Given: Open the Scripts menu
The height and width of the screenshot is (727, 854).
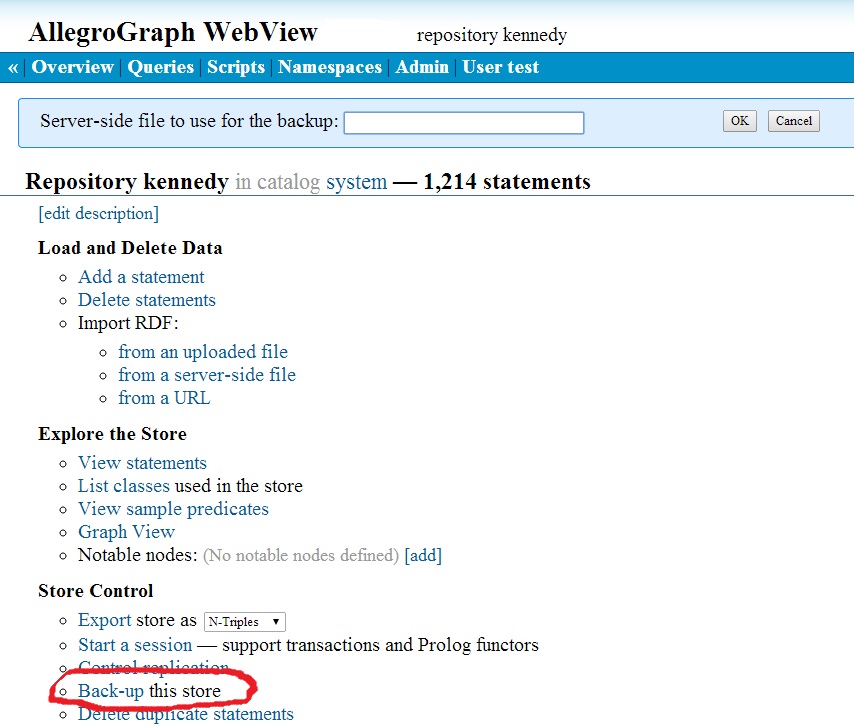Looking at the screenshot, I should (236, 67).
